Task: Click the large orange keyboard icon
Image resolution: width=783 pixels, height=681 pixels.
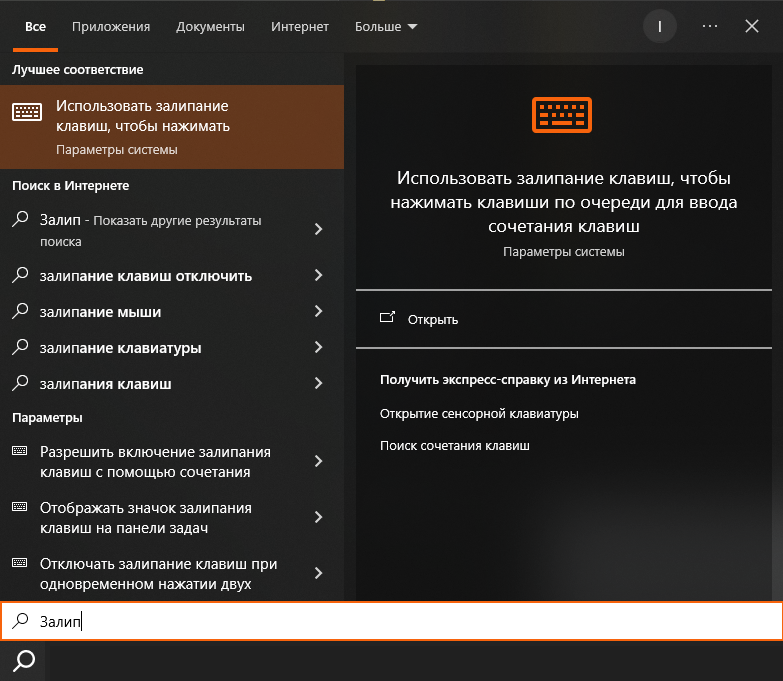Action: [x=562, y=115]
